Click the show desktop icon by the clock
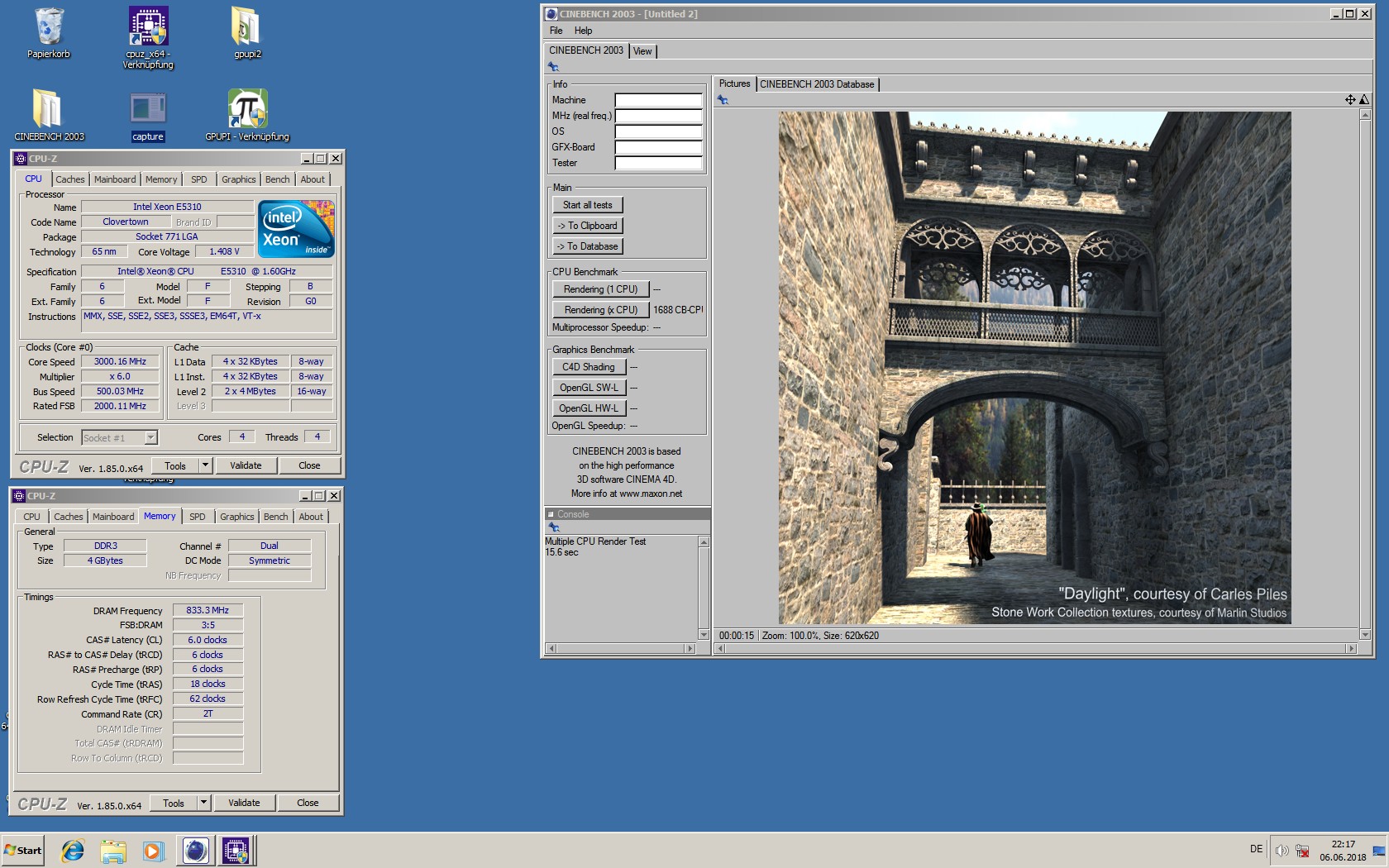Viewport: 1389px width, 868px height. (1379, 851)
